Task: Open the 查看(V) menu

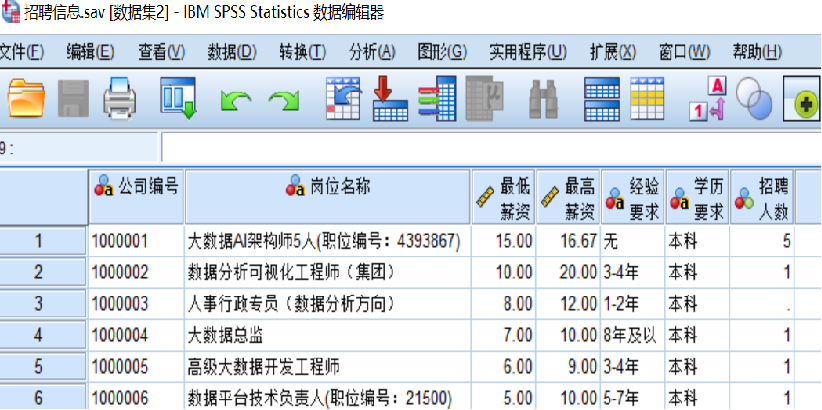Action: (162, 52)
